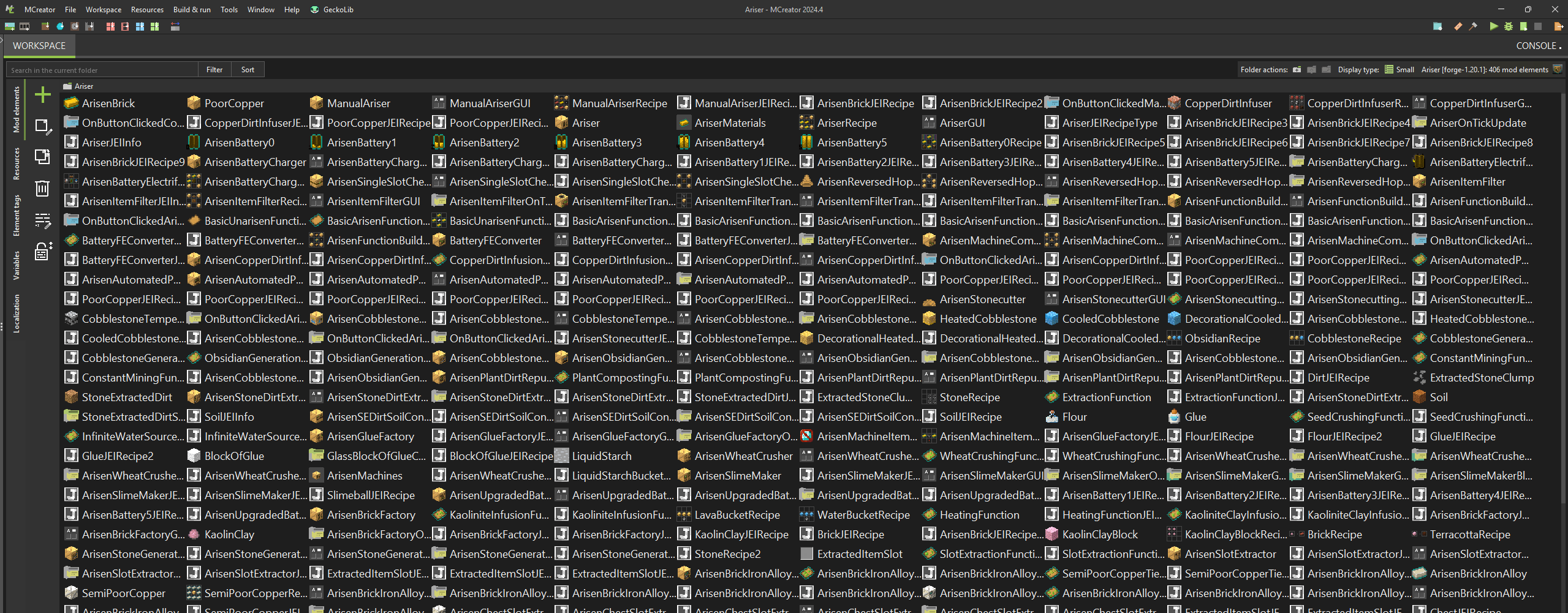The image size is (1568, 613).
Task: Click the green play run client button
Action: click(x=1493, y=26)
